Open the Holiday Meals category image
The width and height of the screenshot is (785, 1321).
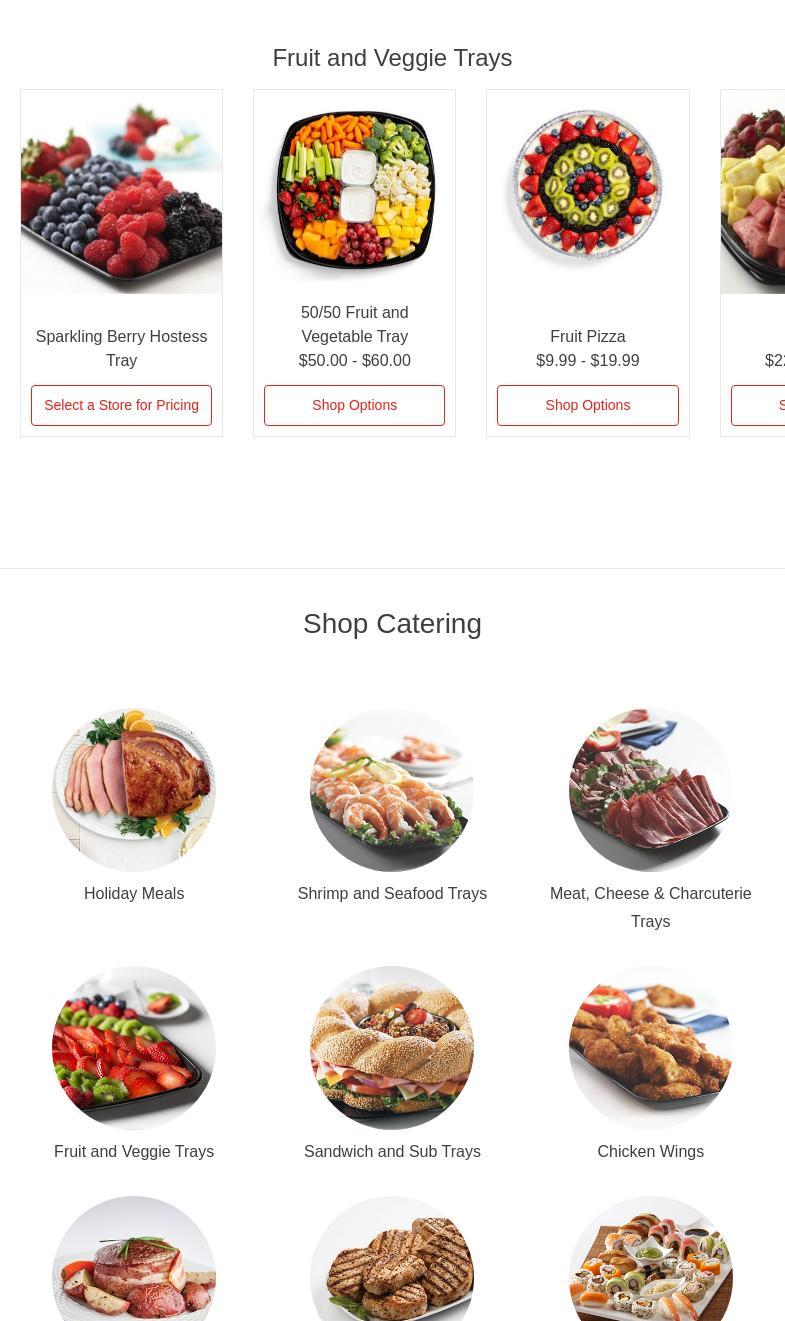coord(134,790)
